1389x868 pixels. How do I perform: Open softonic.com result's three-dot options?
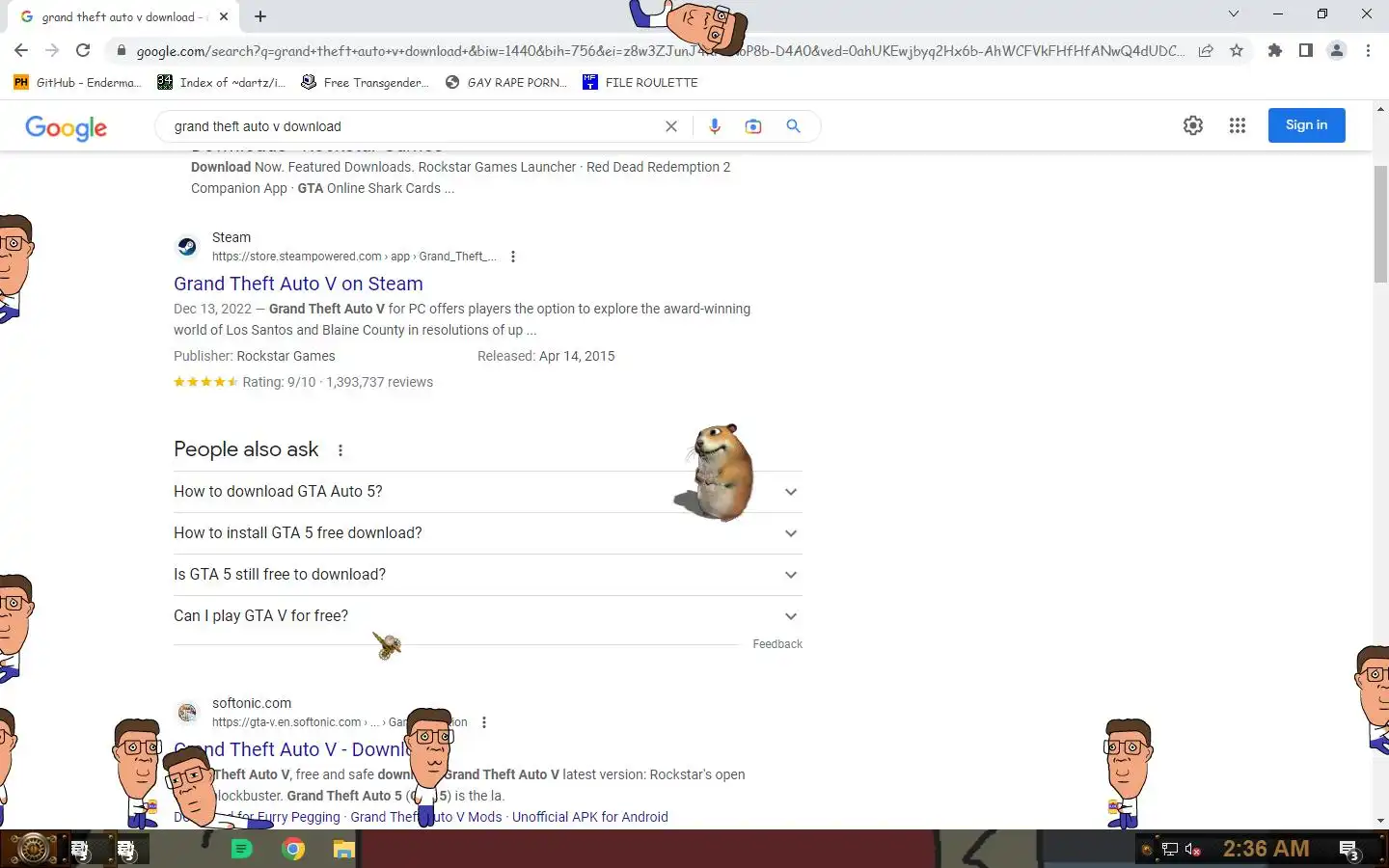484,722
